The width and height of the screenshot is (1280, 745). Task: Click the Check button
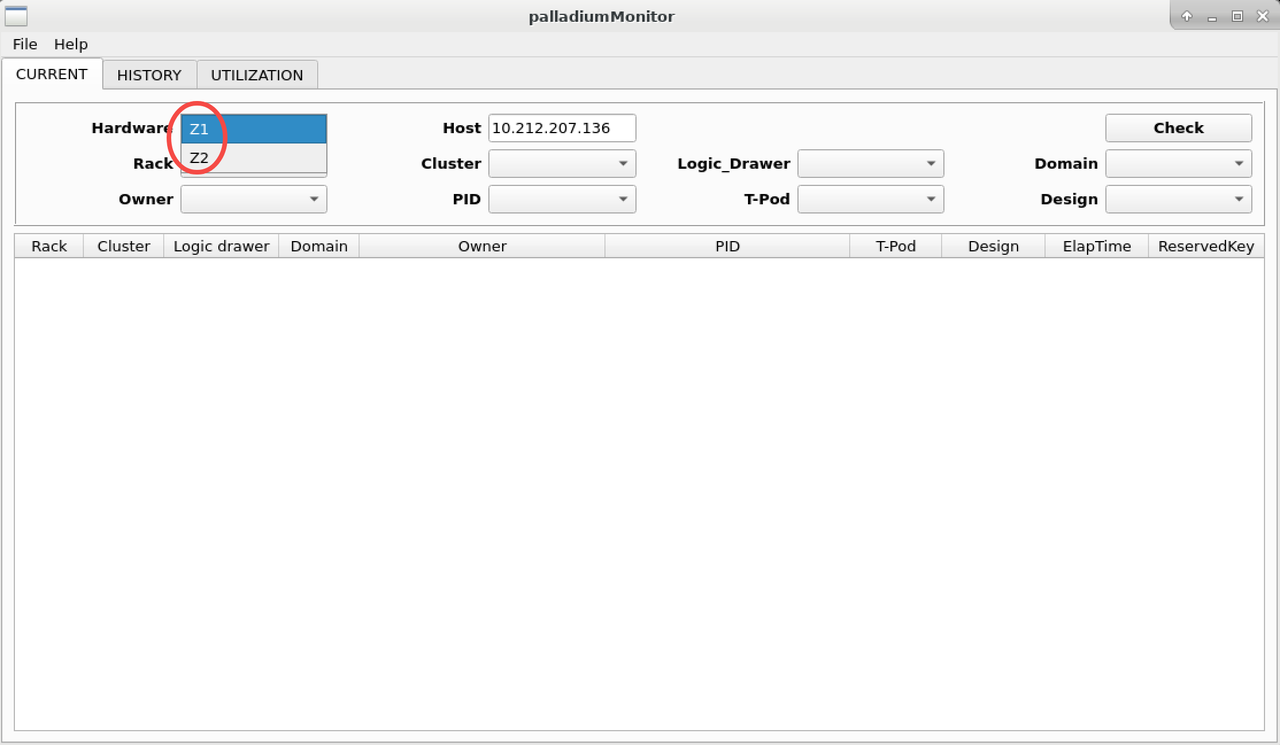point(1178,128)
